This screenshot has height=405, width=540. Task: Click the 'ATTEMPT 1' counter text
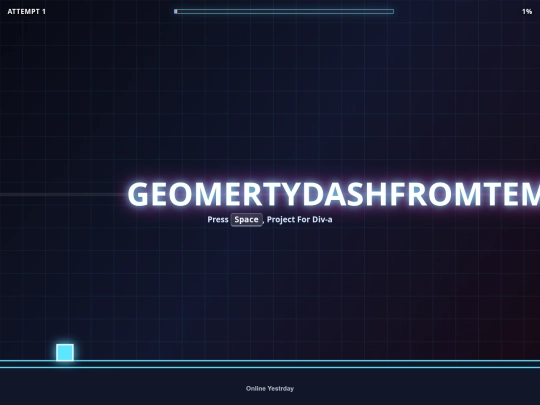pos(27,12)
